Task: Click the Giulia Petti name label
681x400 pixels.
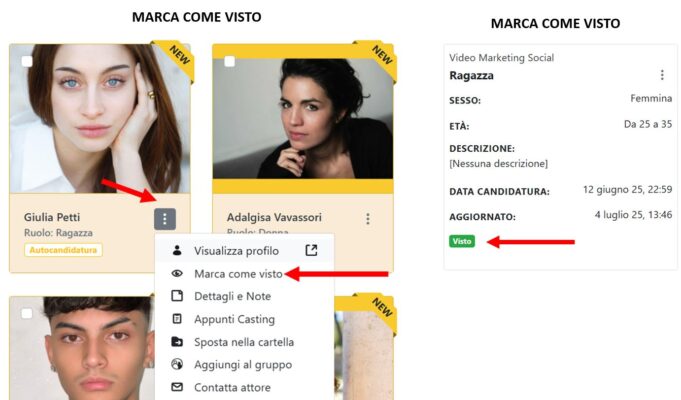Action: point(52,217)
